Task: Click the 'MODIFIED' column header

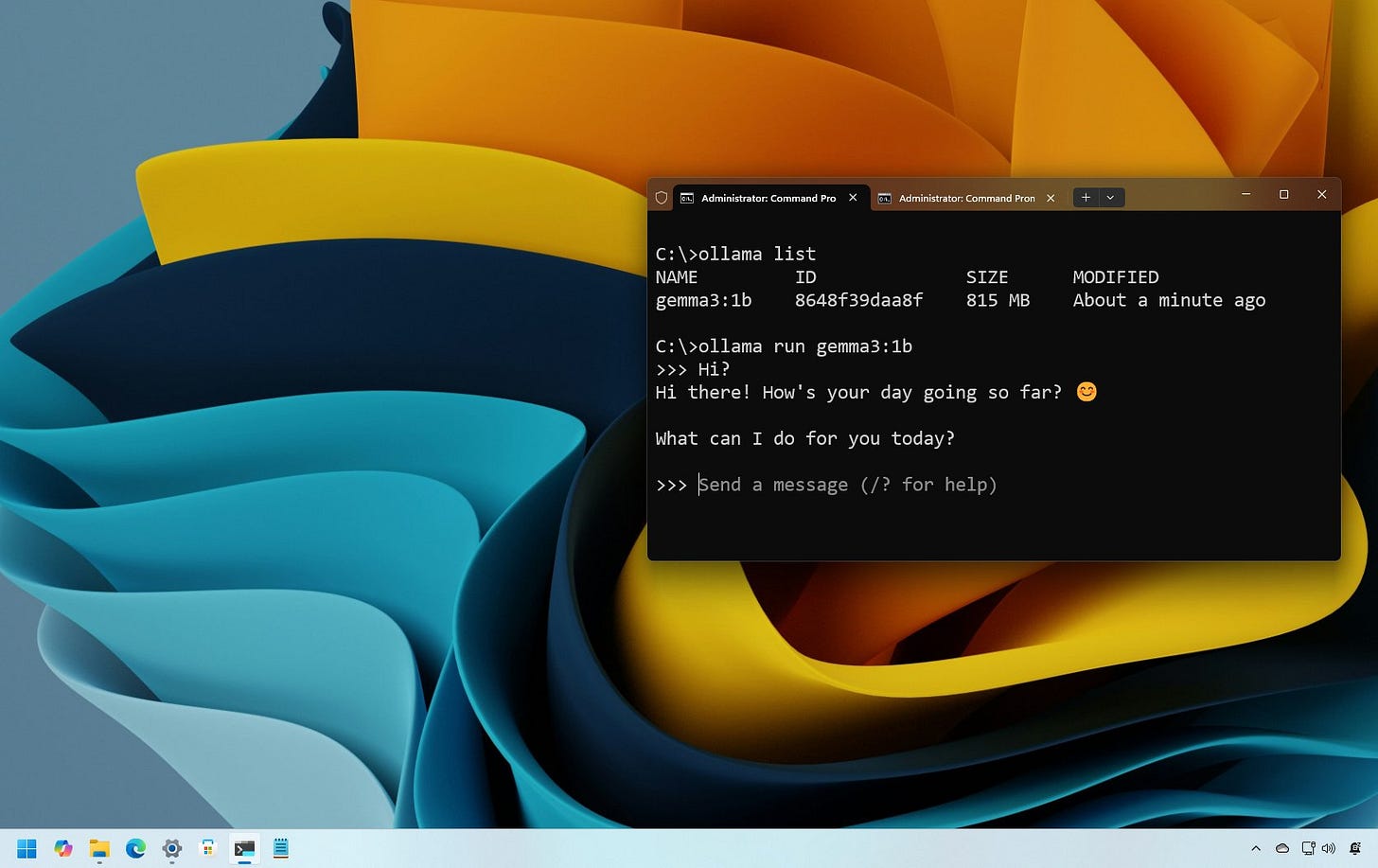Action: [x=1116, y=277]
